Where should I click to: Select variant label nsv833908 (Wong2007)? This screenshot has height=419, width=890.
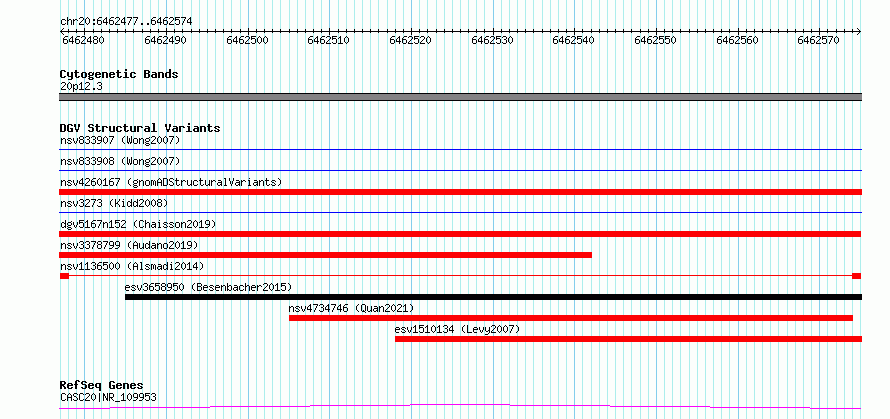tap(120, 161)
